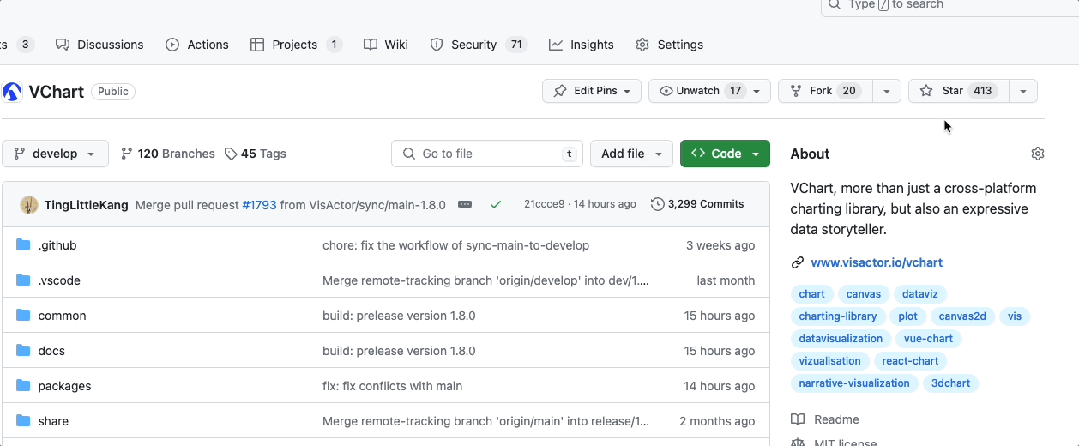Open the sync-main-to-develop workflow commit message
The height and width of the screenshot is (446, 1079).
click(x=456, y=246)
